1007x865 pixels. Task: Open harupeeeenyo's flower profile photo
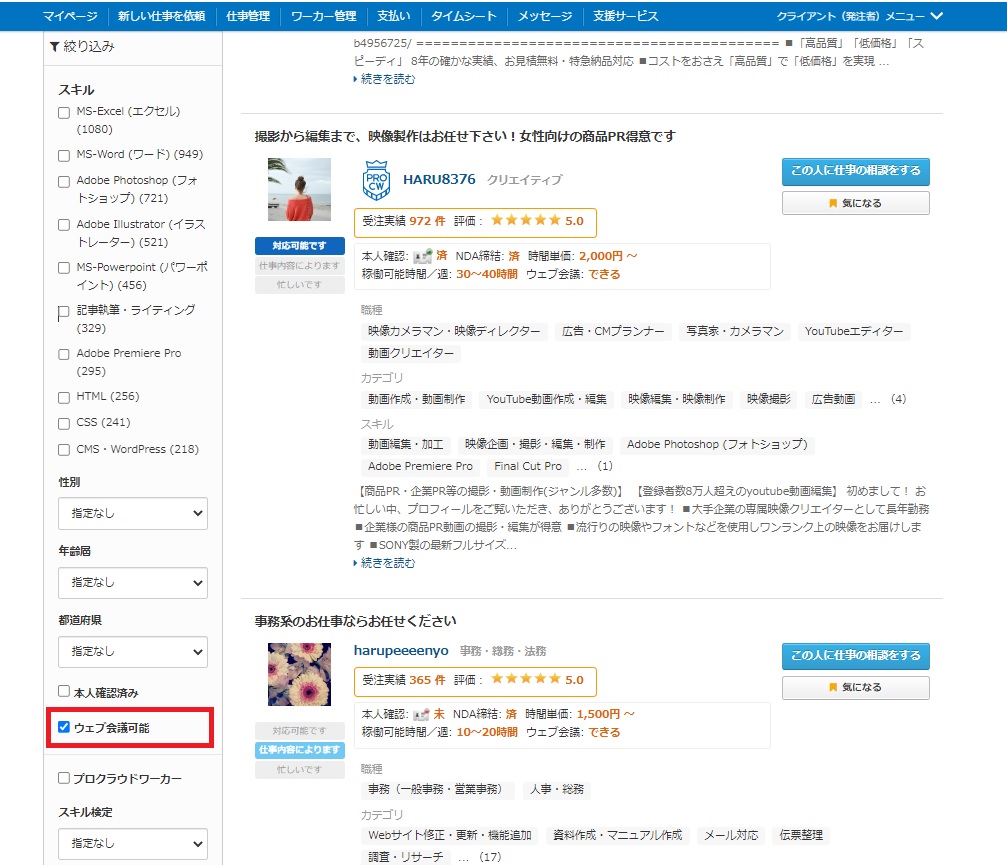click(299, 674)
